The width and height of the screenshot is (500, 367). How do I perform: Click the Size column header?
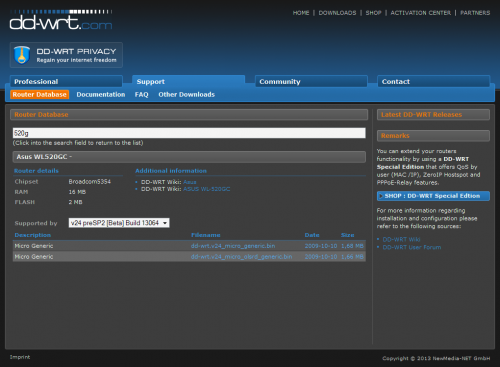(347, 235)
